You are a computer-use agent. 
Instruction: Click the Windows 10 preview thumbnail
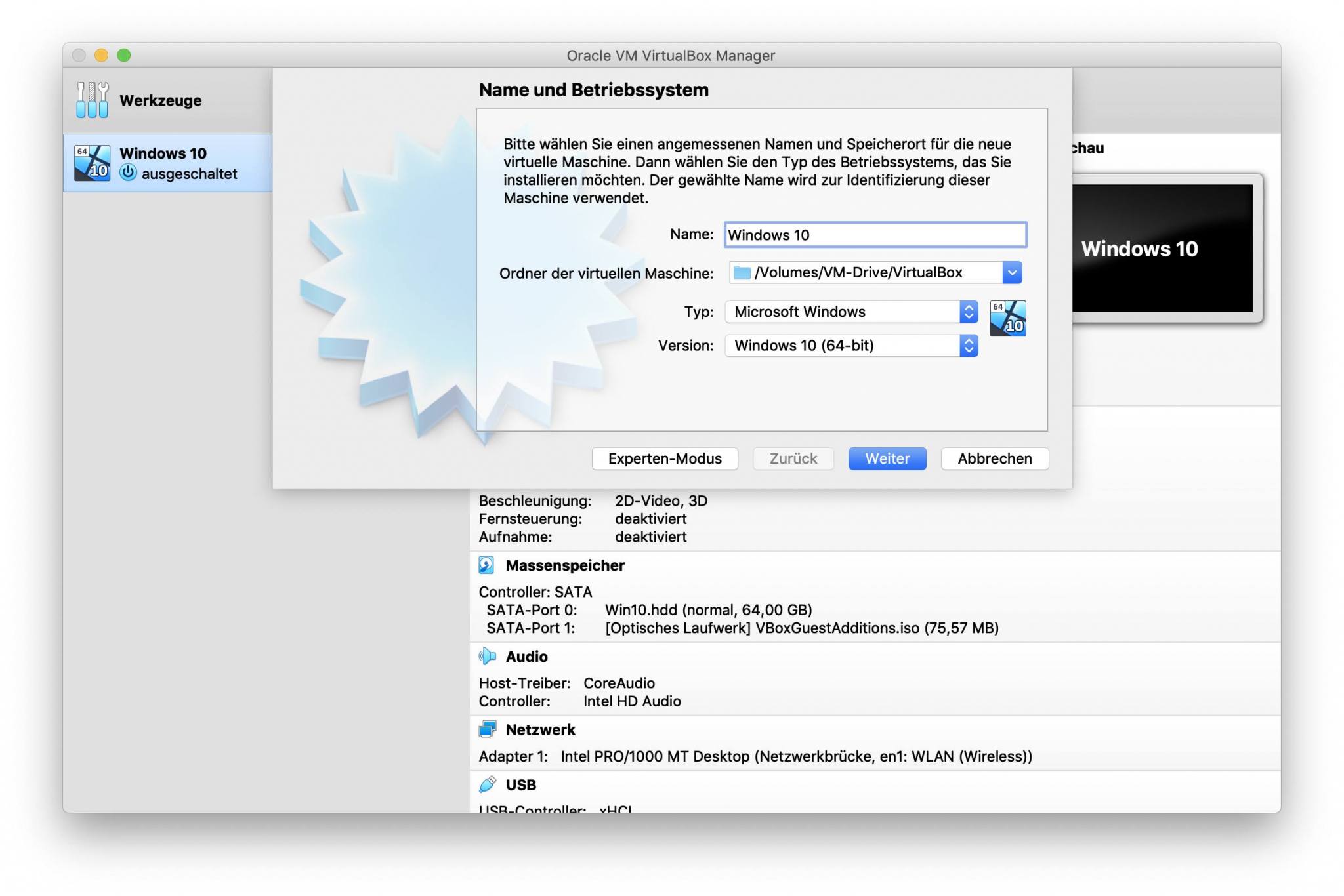1162,248
